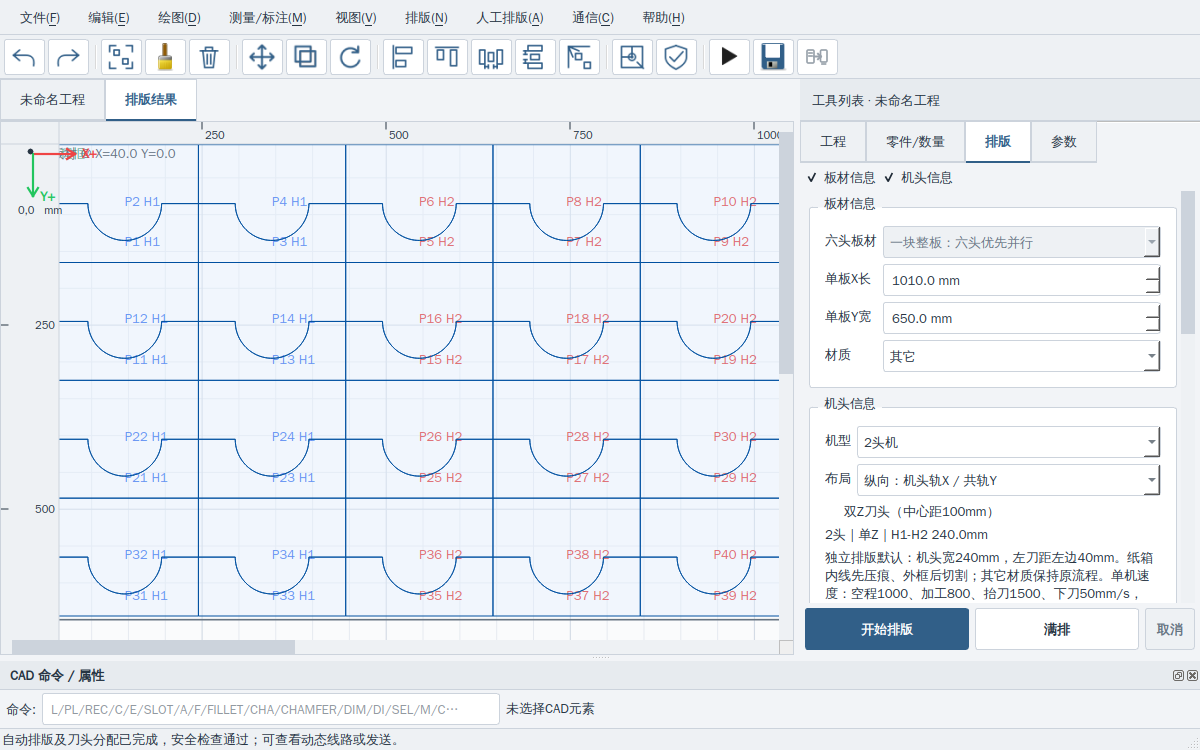Open the 布局 layout dropdown
Viewport: 1200px width, 750px height.
(1008, 480)
